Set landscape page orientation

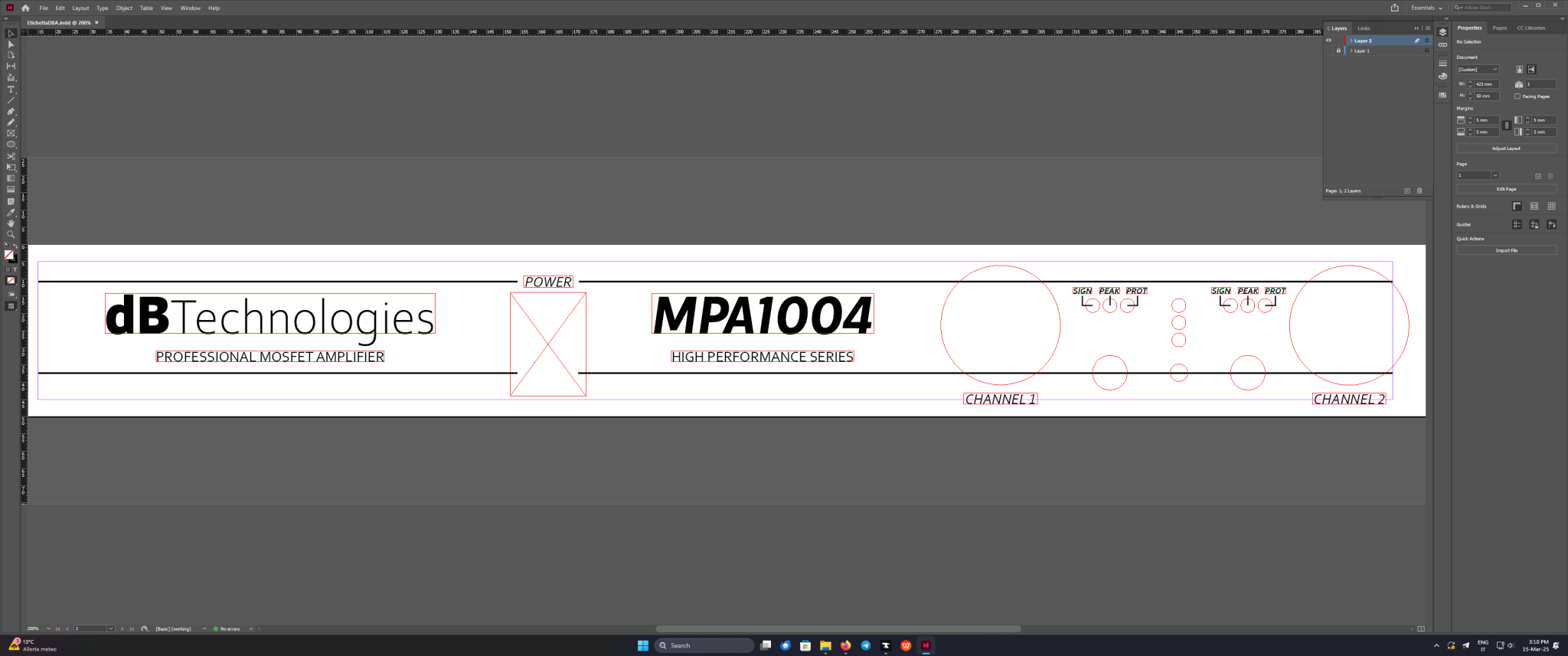click(1531, 69)
